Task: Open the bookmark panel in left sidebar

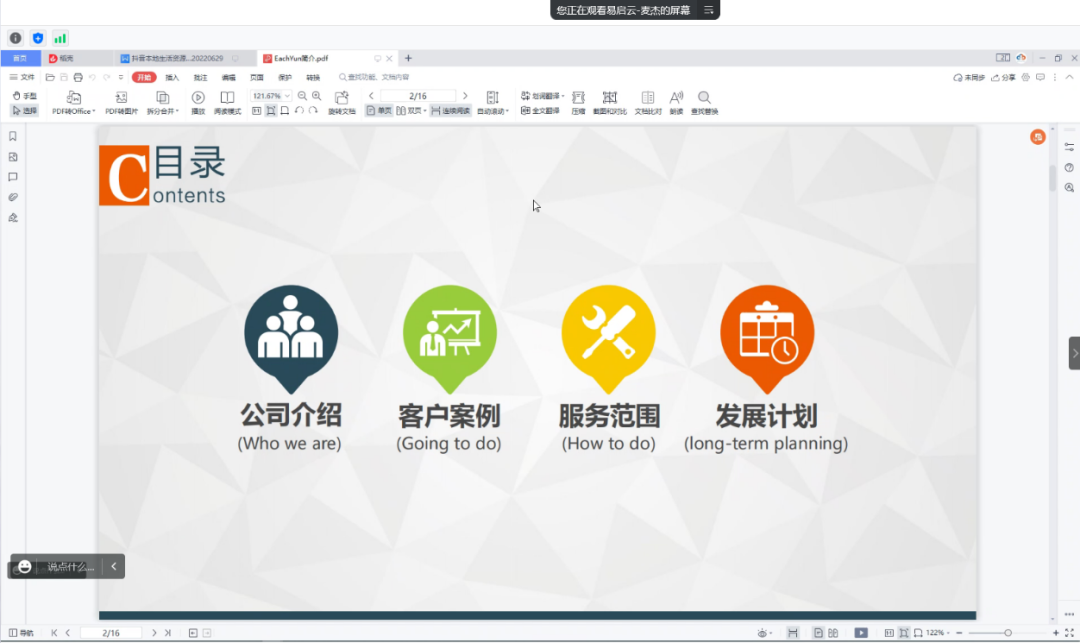Action: (13, 136)
